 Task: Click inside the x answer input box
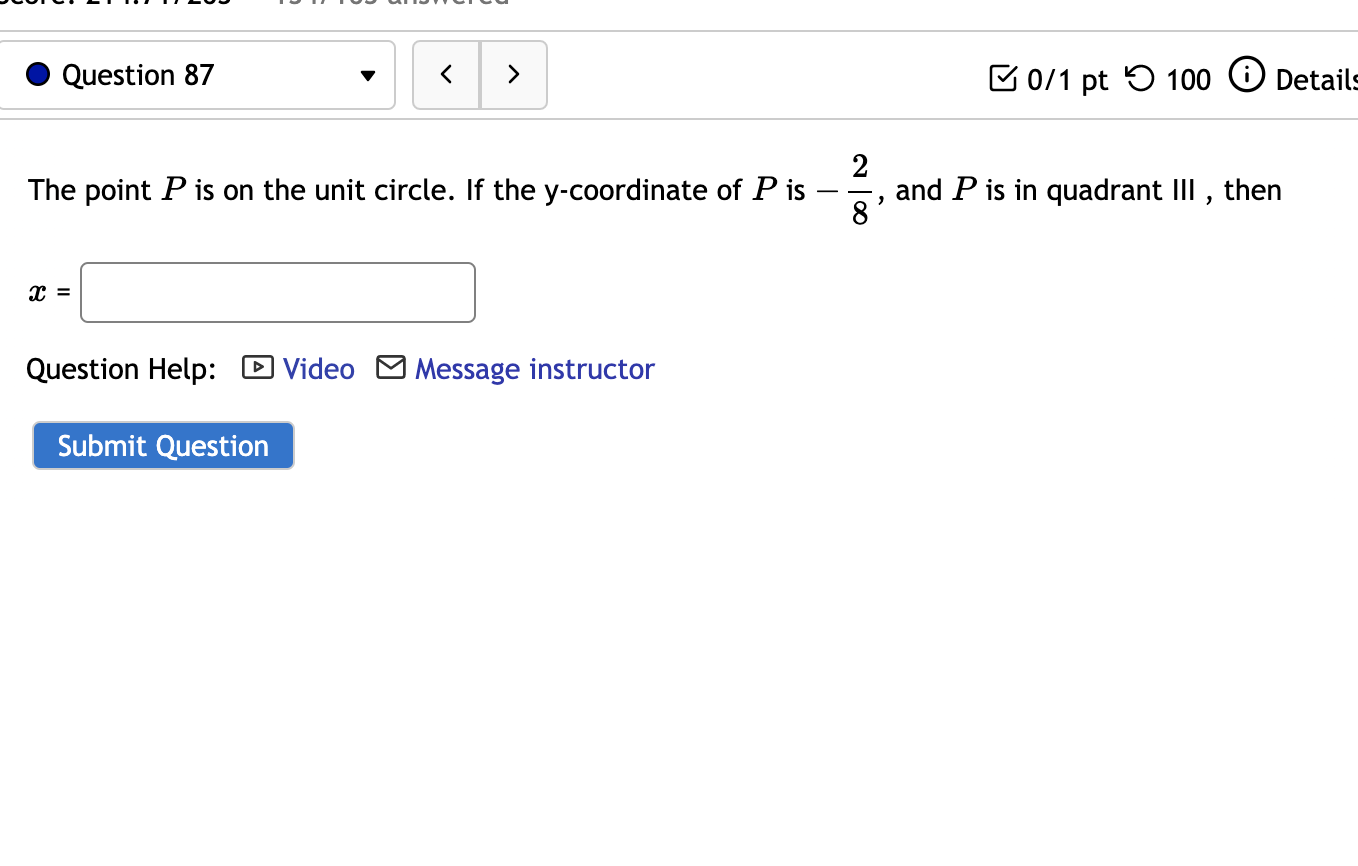[277, 292]
